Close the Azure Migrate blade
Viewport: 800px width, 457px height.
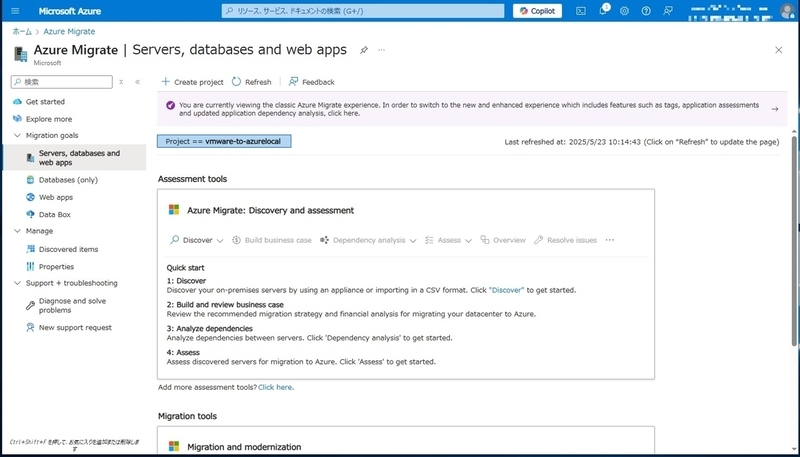click(x=779, y=50)
